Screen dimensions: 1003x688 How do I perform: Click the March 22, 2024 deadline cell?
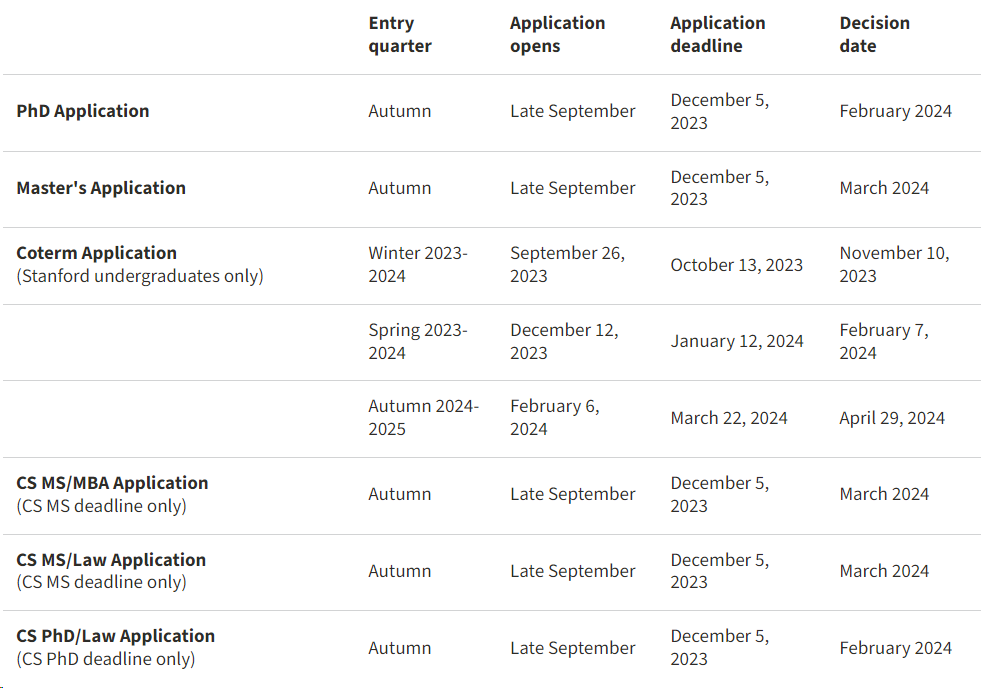729,418
